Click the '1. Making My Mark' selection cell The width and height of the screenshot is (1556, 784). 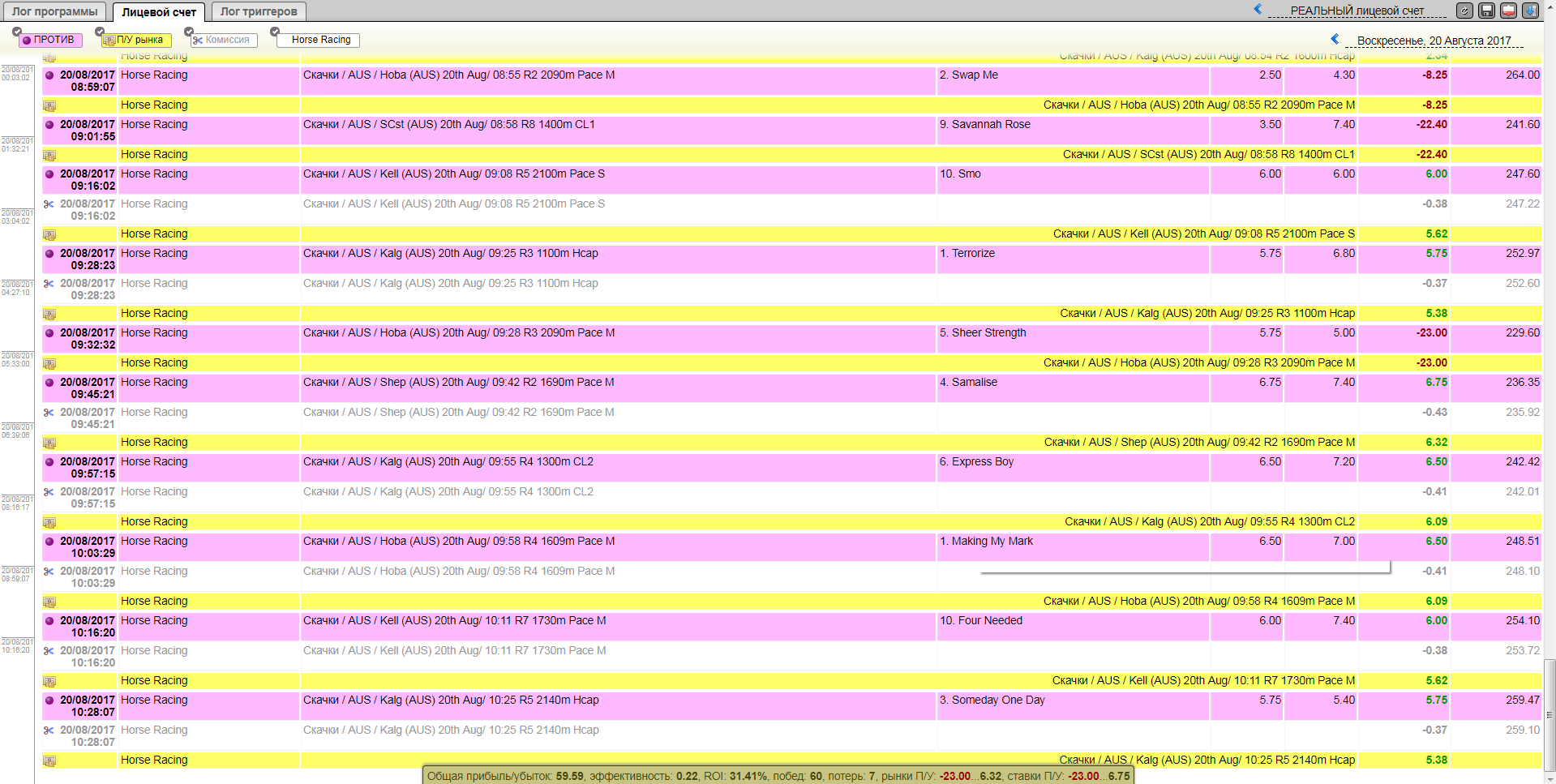click(1073, 547)
